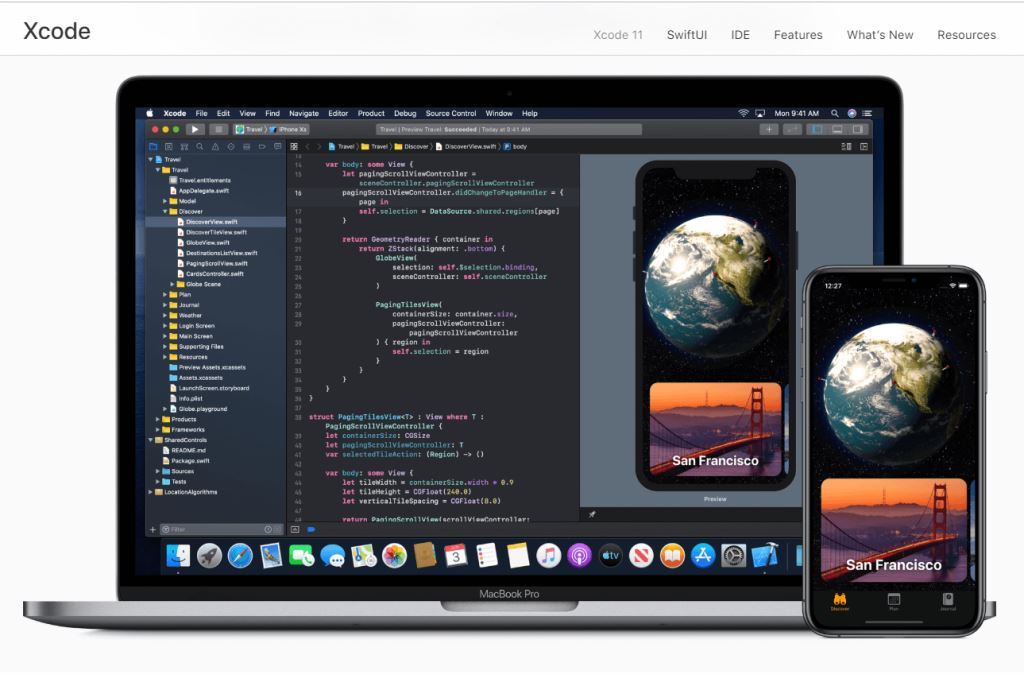Click the show debug area icon below editor

click(295, 529)
